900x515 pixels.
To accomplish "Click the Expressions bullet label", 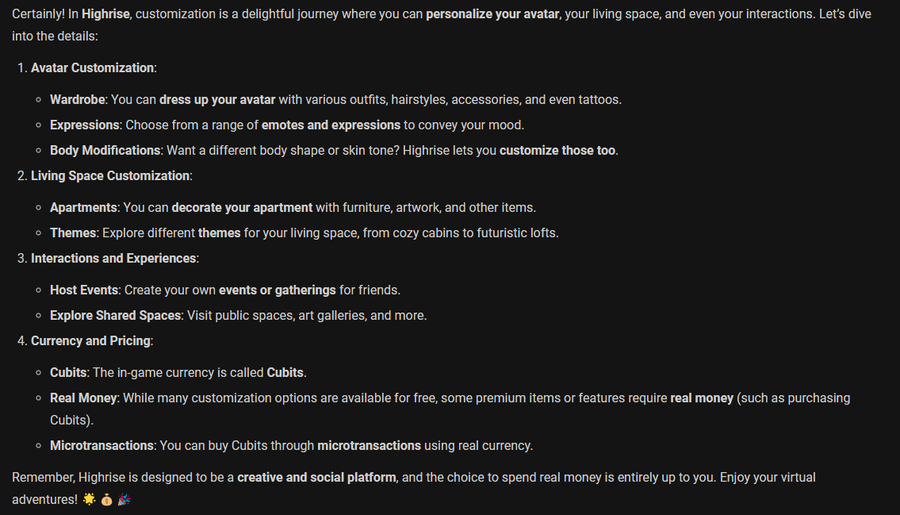I will point(84,125).
